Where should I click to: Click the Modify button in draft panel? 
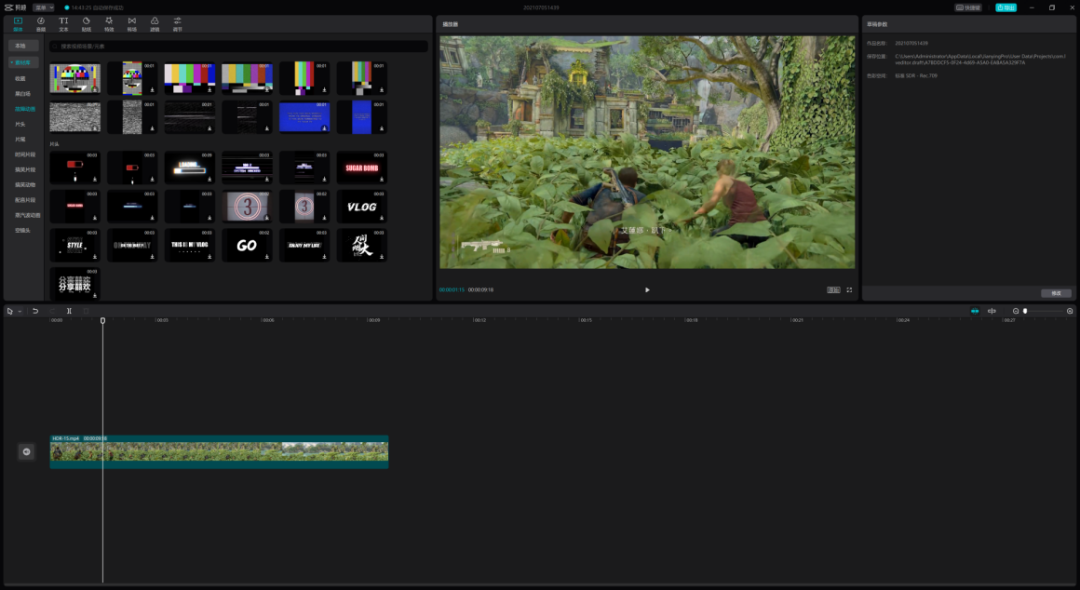1056,293
